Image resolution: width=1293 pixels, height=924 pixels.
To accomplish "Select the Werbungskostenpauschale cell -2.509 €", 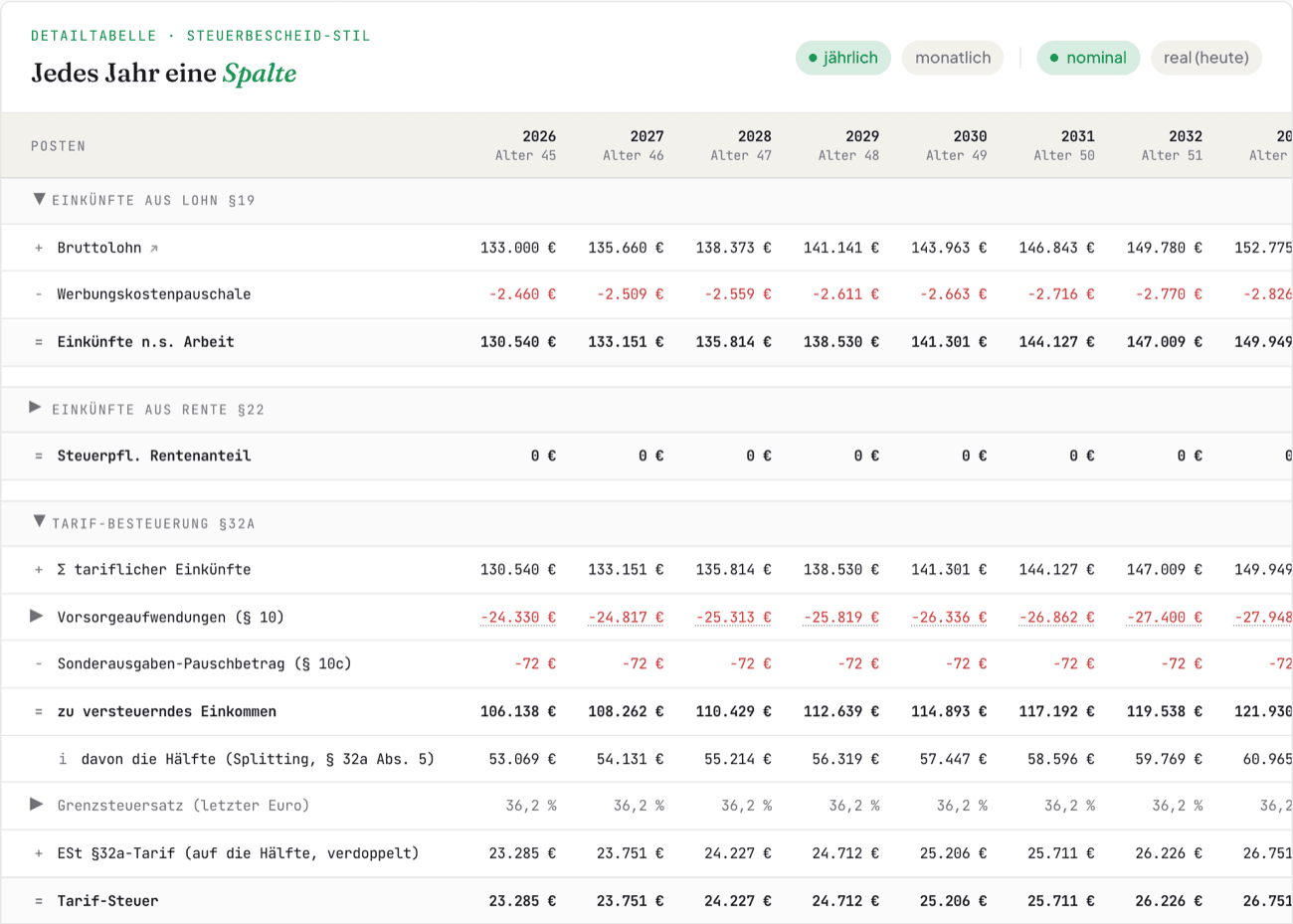I will point(631,294).
